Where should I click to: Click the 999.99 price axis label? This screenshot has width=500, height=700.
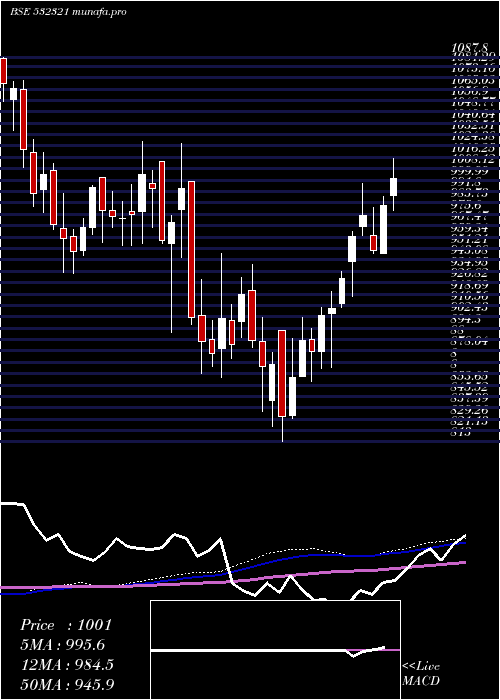point(469,173)
